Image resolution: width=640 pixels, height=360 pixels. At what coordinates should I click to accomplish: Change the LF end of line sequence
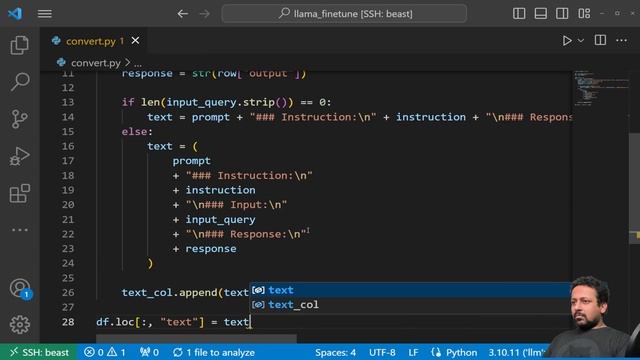click(413, 352)
